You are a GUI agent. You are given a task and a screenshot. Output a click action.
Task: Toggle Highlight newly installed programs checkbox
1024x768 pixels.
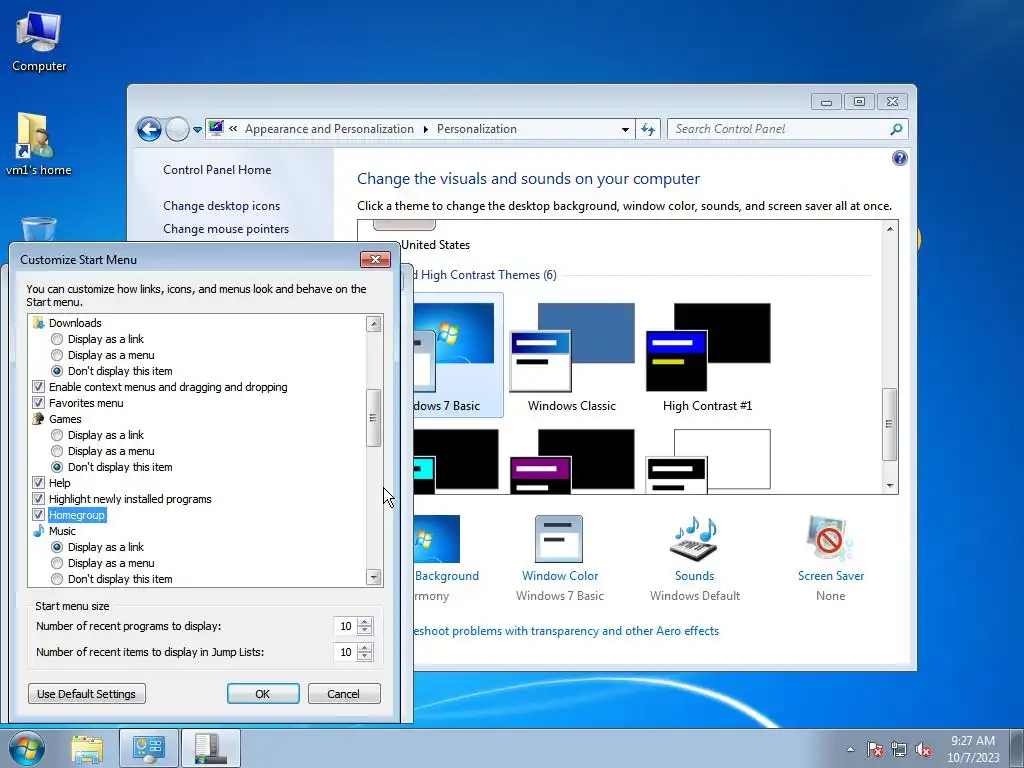pos(39,499)
